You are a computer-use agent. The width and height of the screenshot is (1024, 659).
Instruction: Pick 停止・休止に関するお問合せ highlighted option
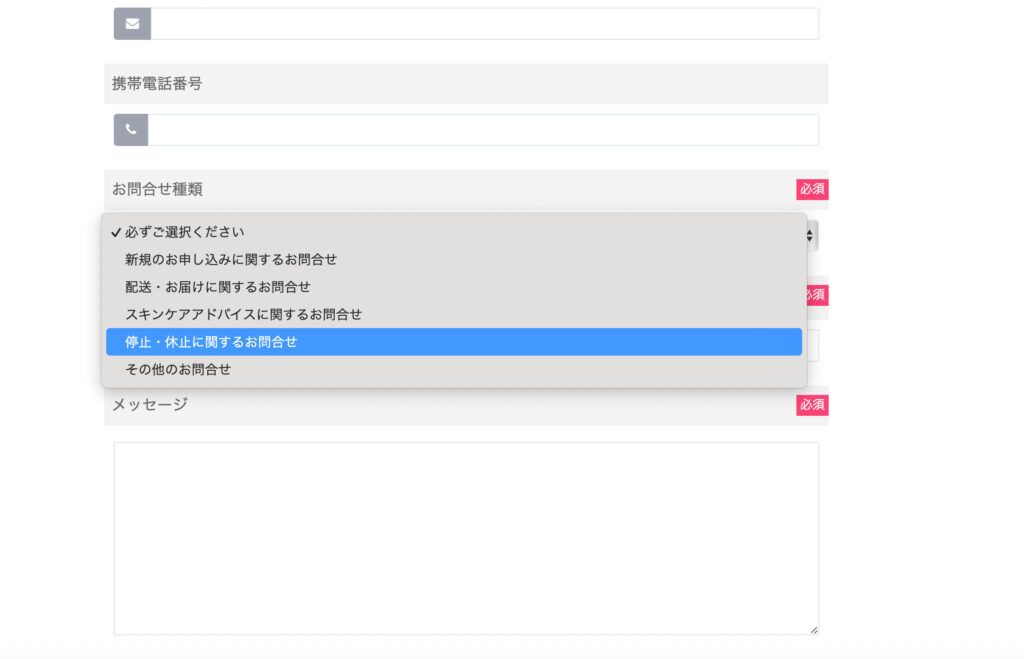454,342
